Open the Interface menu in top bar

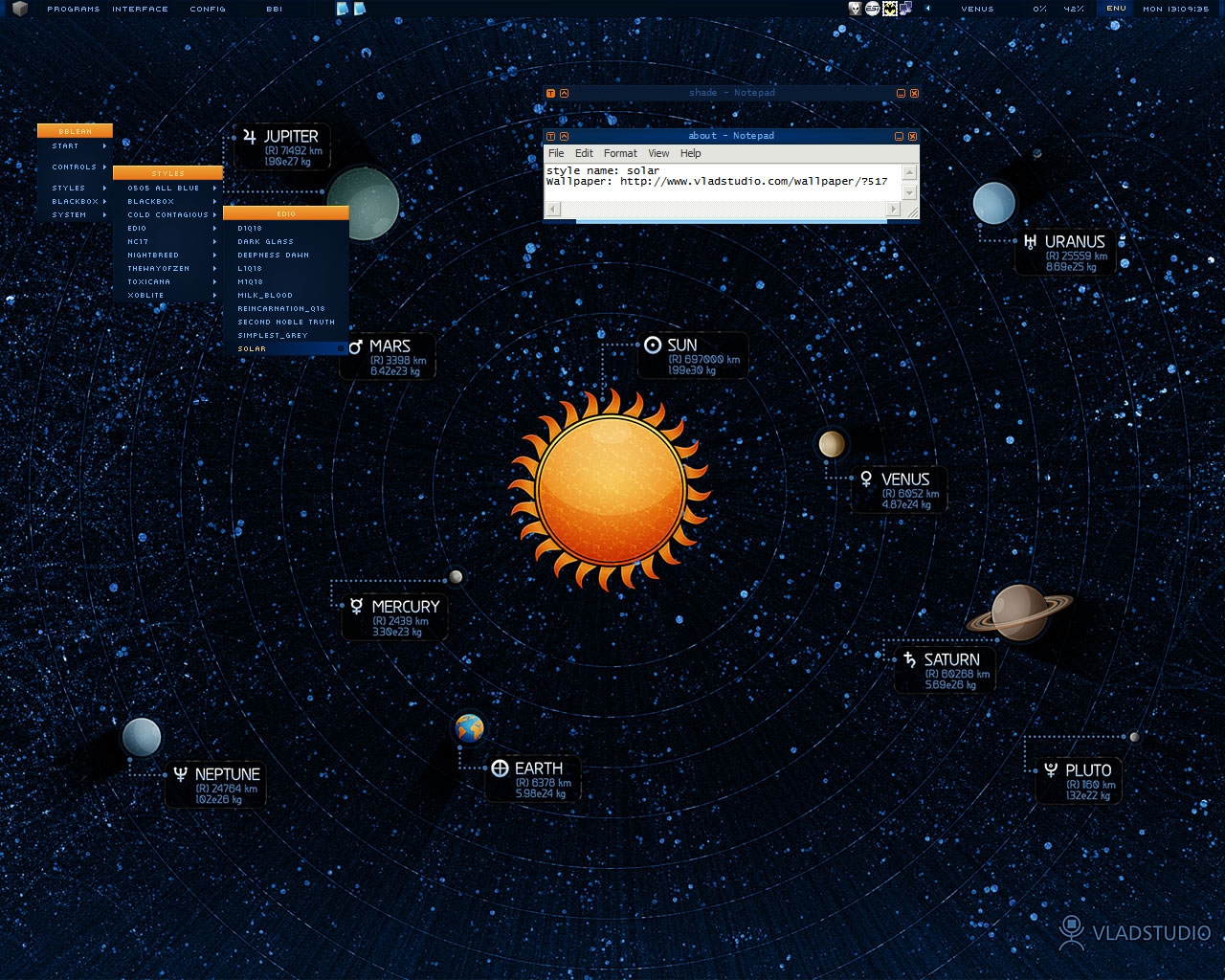point(140,9)
